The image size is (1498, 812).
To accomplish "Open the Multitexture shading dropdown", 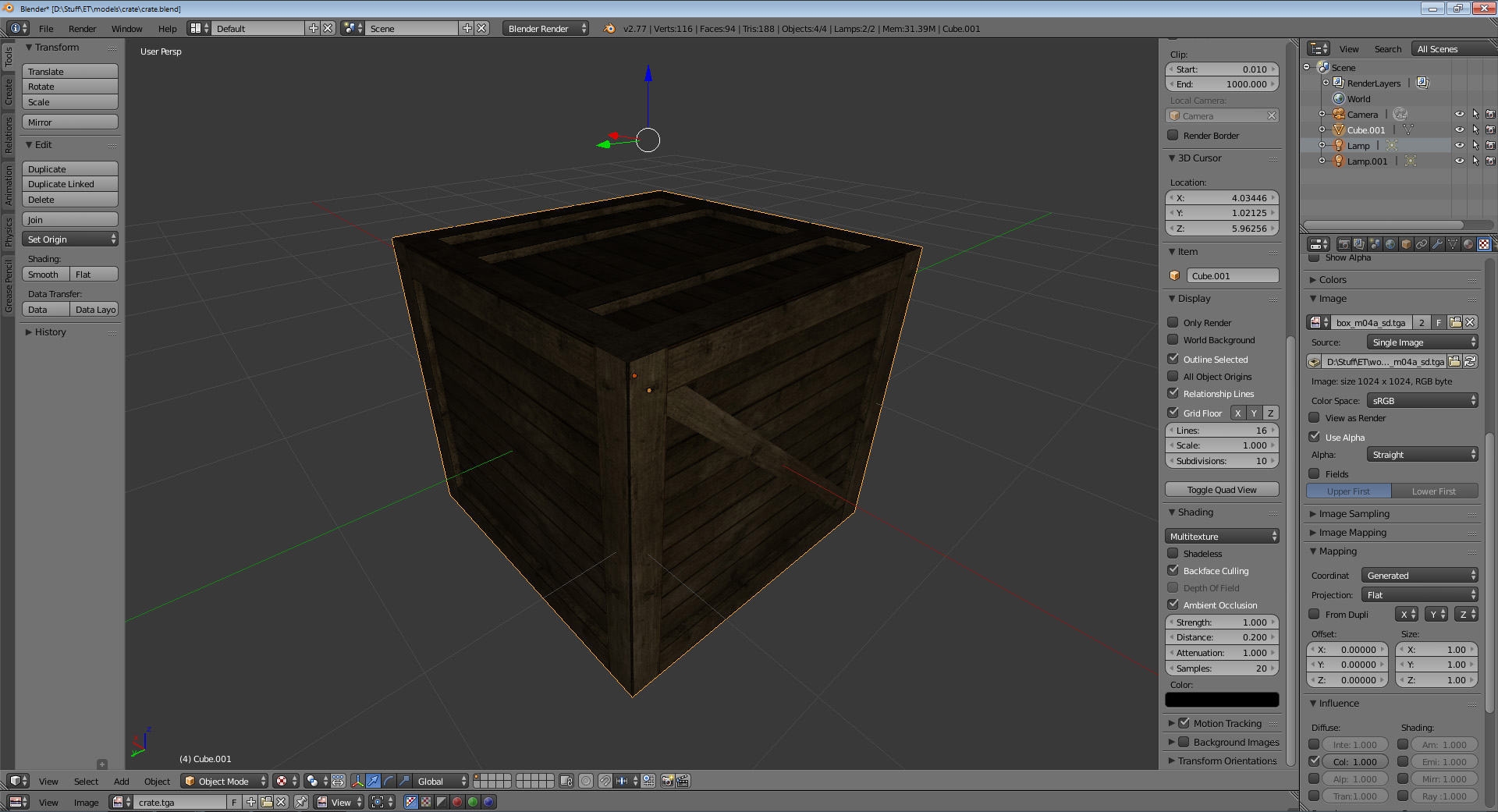I will [1222, 536].
